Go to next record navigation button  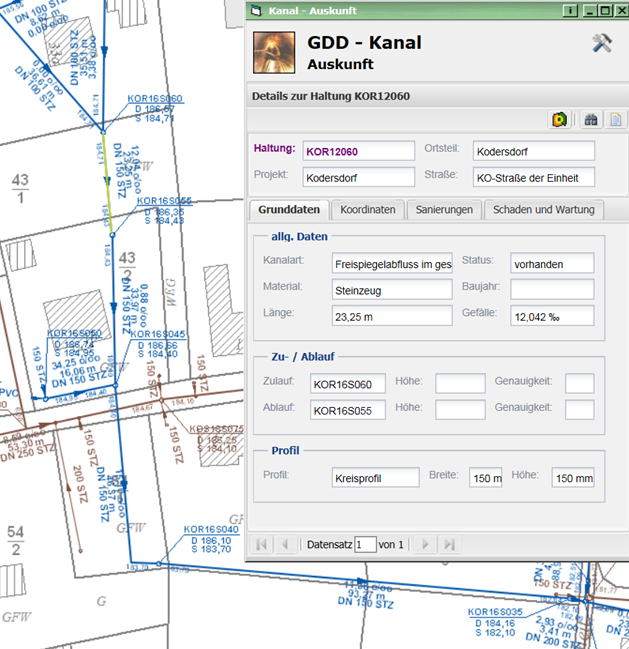tap(425, 544)
